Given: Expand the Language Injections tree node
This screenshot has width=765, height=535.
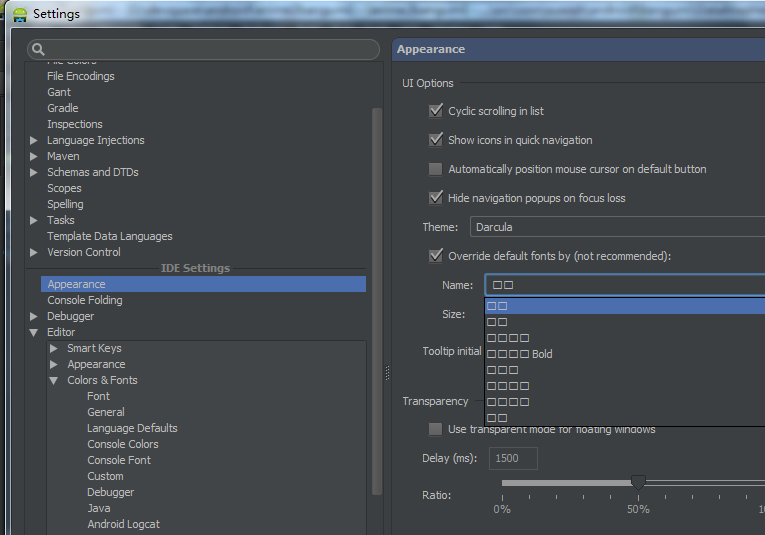Looking at the screenshot, I should 34,141.
